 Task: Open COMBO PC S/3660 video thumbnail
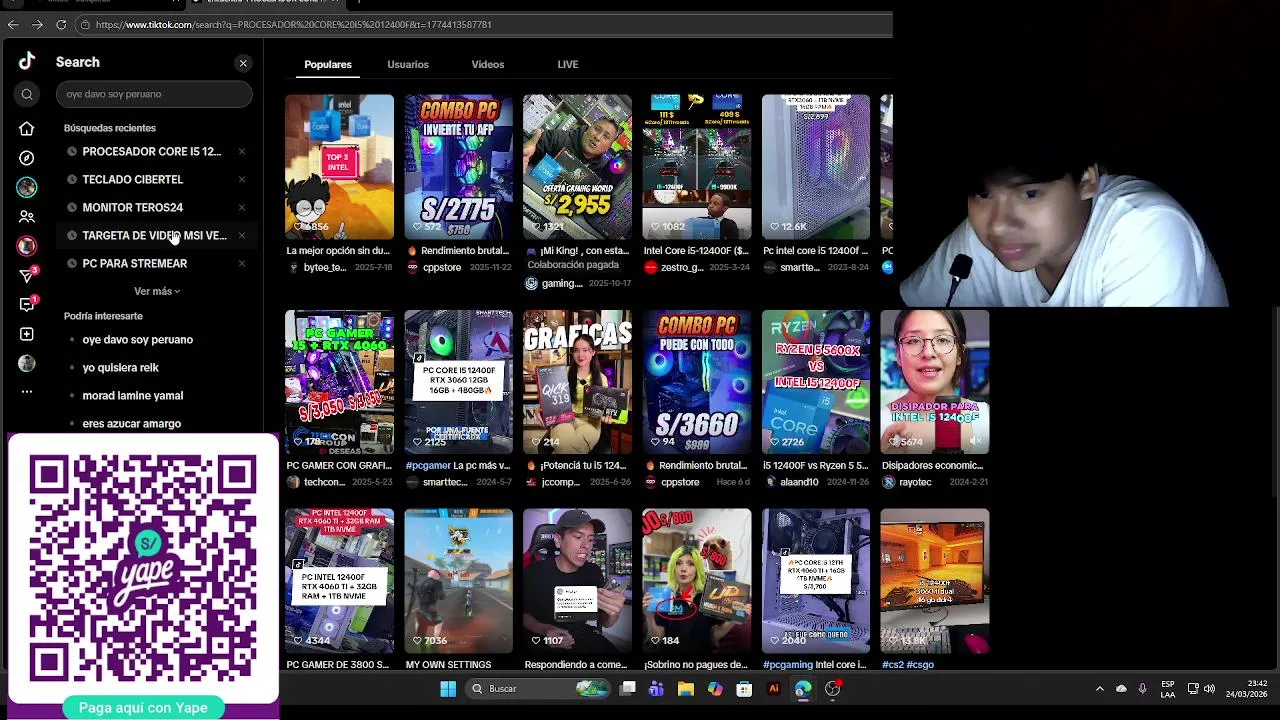point(696,382)
